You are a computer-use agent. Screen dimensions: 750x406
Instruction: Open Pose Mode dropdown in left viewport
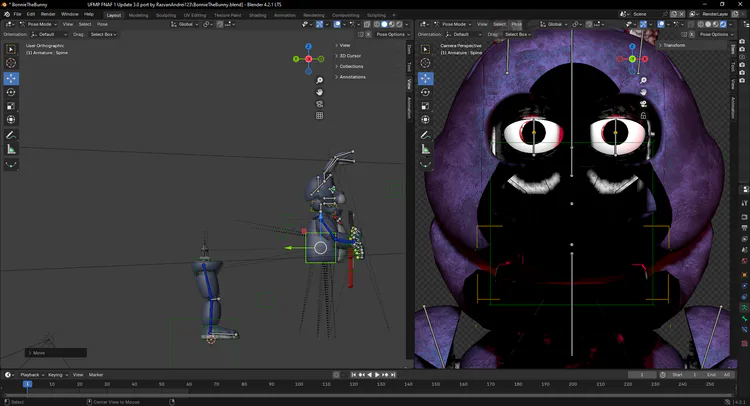(38, 24)
